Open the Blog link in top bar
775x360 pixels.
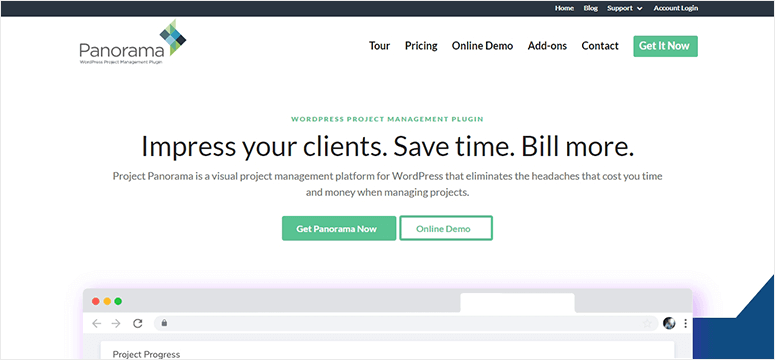591,8
